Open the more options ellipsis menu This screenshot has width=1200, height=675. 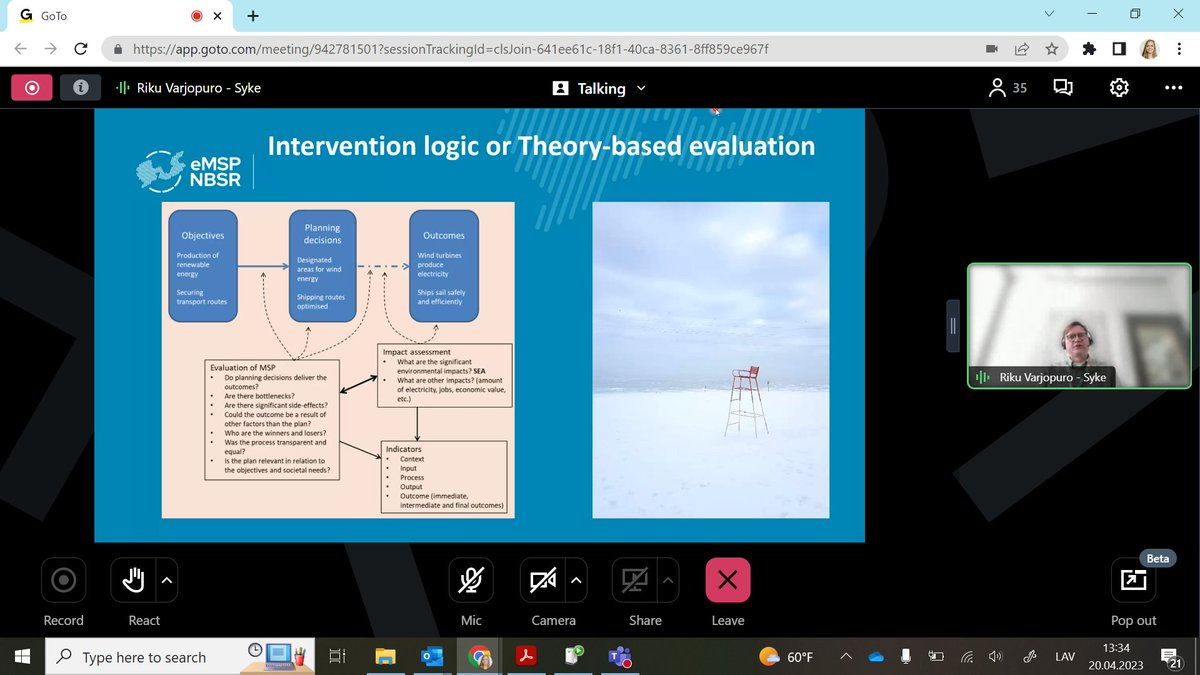(1173, 88)
